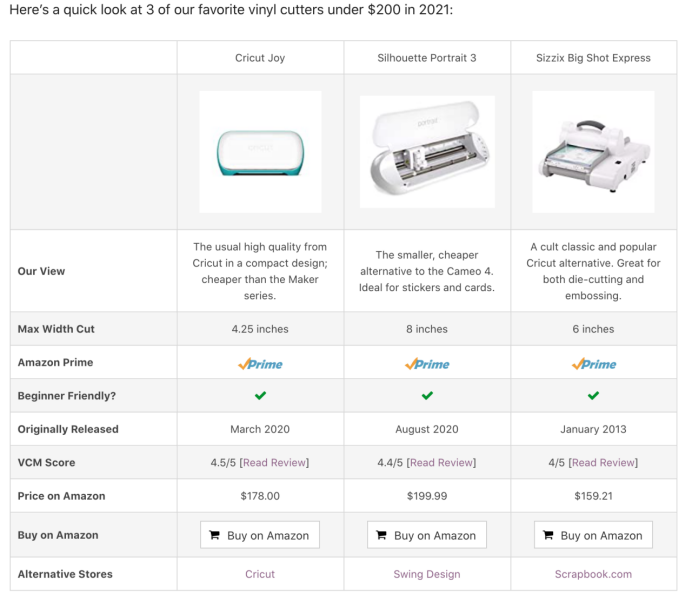This screenshot has height=601, width=693.
Task: Click the Cricut Joy column heading
Action: pyautogui.click(x=260, y=58)
